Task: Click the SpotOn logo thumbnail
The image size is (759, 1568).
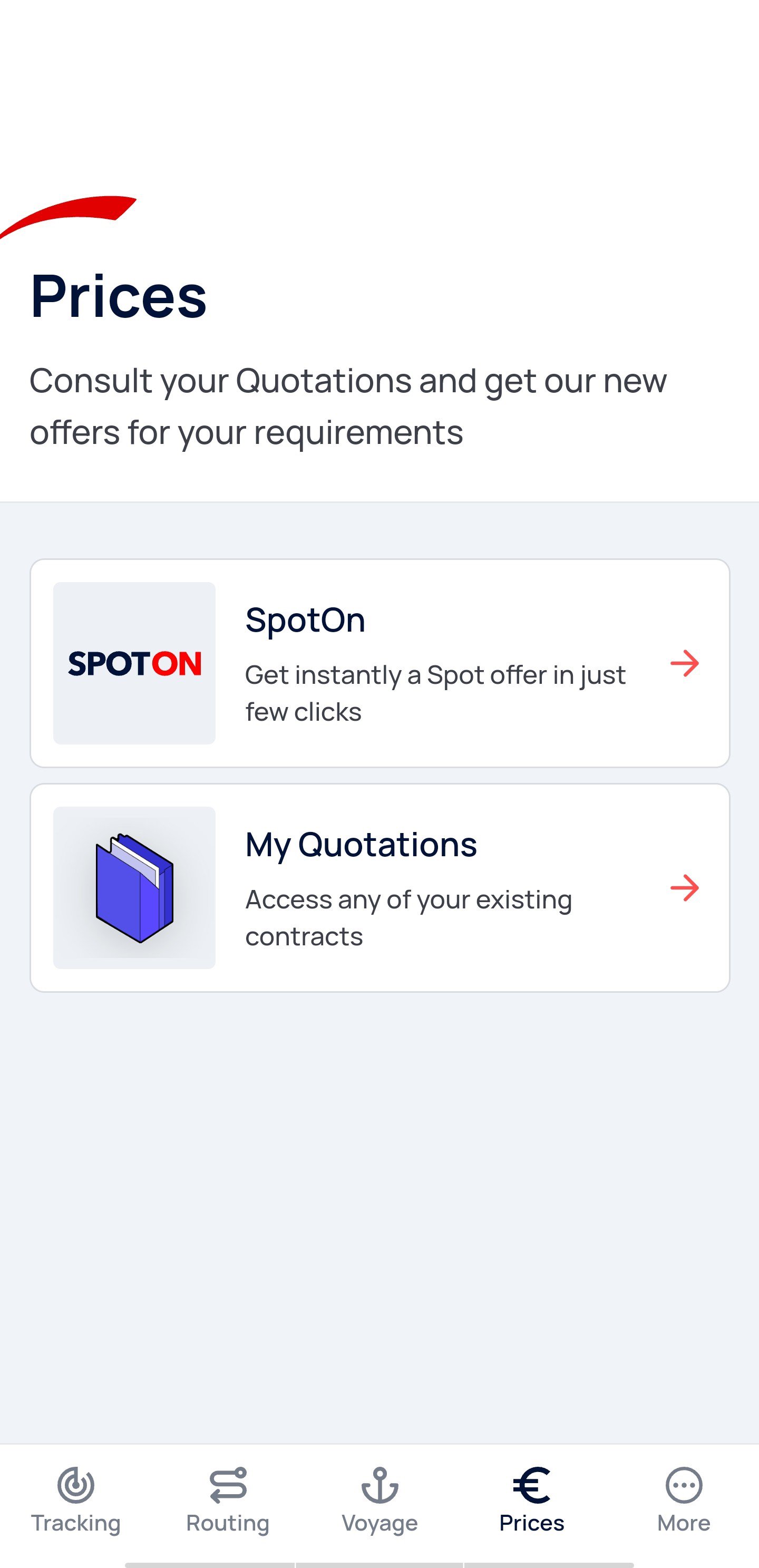Action: [x=134, y=663]
